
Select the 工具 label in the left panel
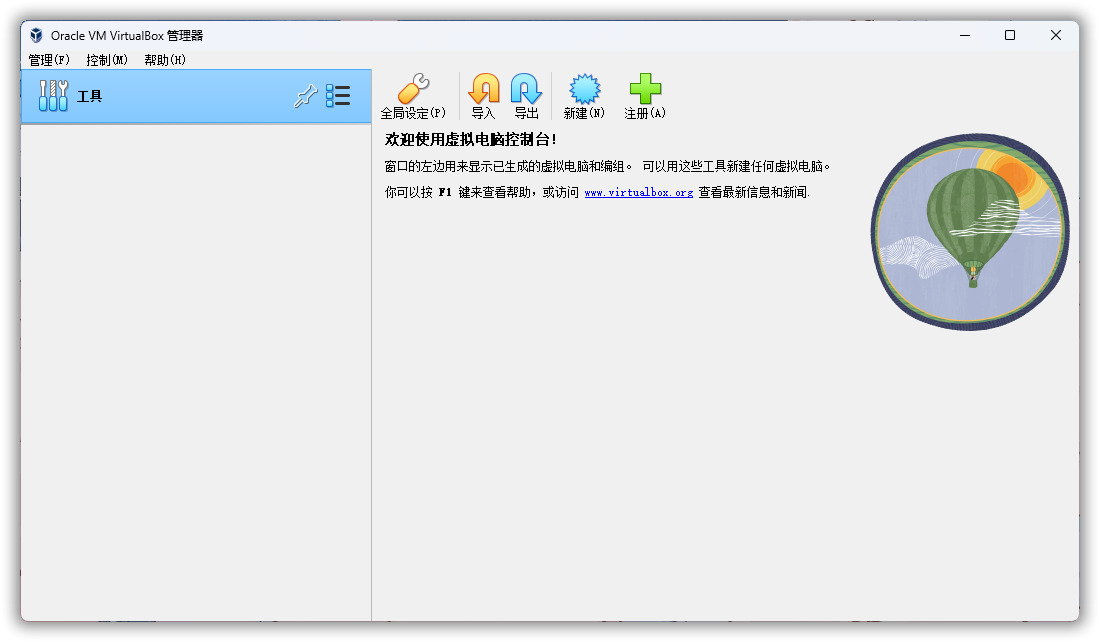90,97
